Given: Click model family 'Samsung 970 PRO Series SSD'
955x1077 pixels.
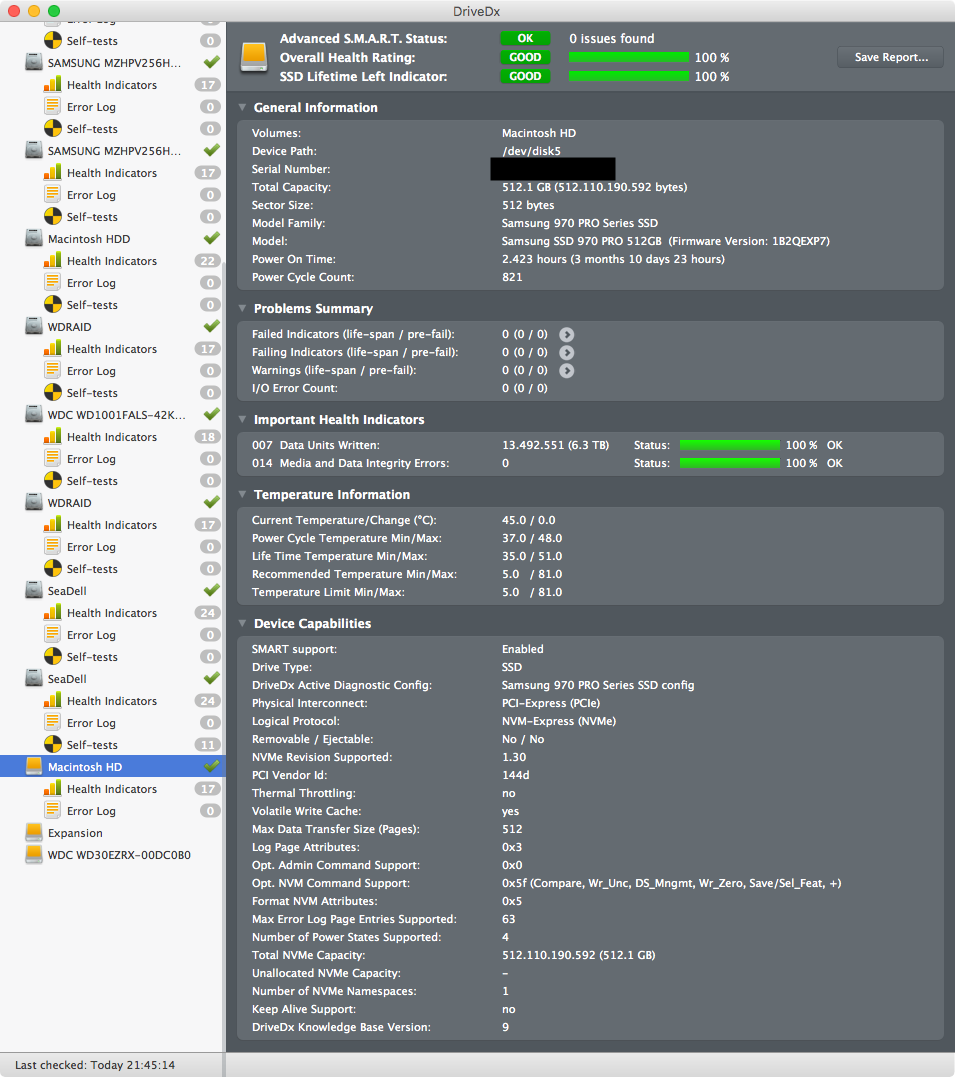Looking at the screenshot, I should click(580, 223).
